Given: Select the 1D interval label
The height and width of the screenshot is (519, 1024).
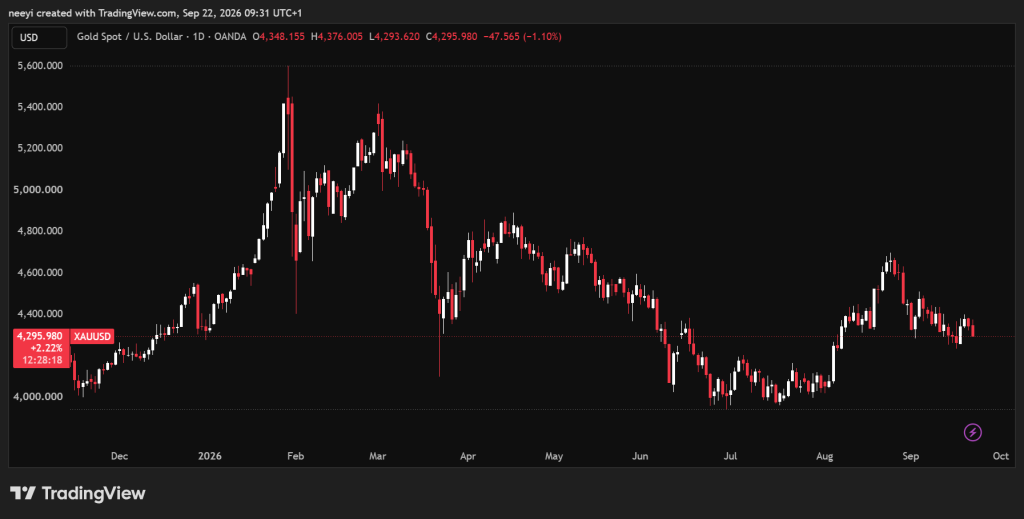Looking at the screenshot, I should click(199, 37).
